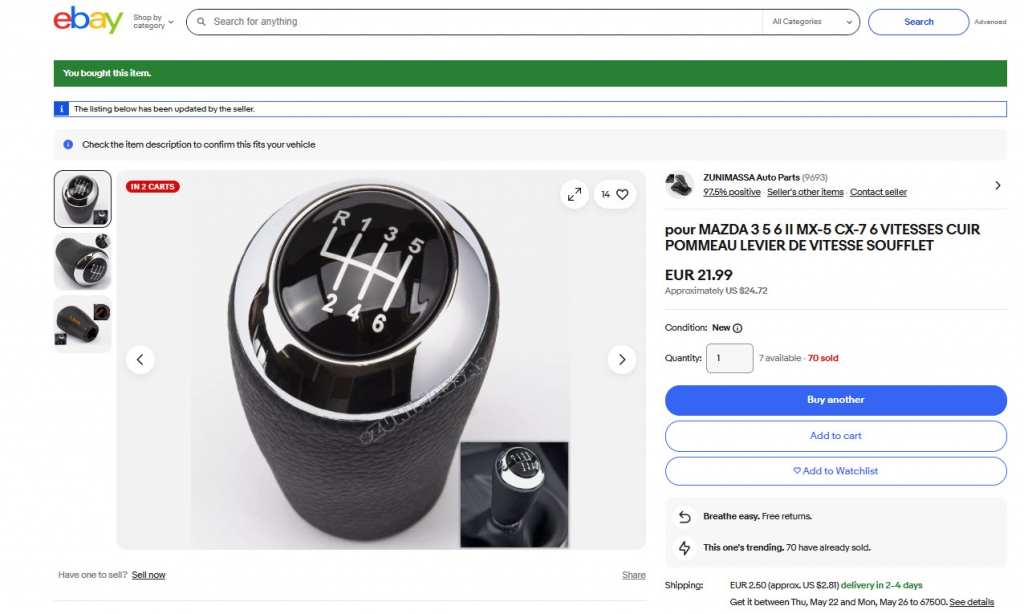Click the info icon beside vehicle fit notice
The image size is (1024, 614).
(x=68, y=144)
